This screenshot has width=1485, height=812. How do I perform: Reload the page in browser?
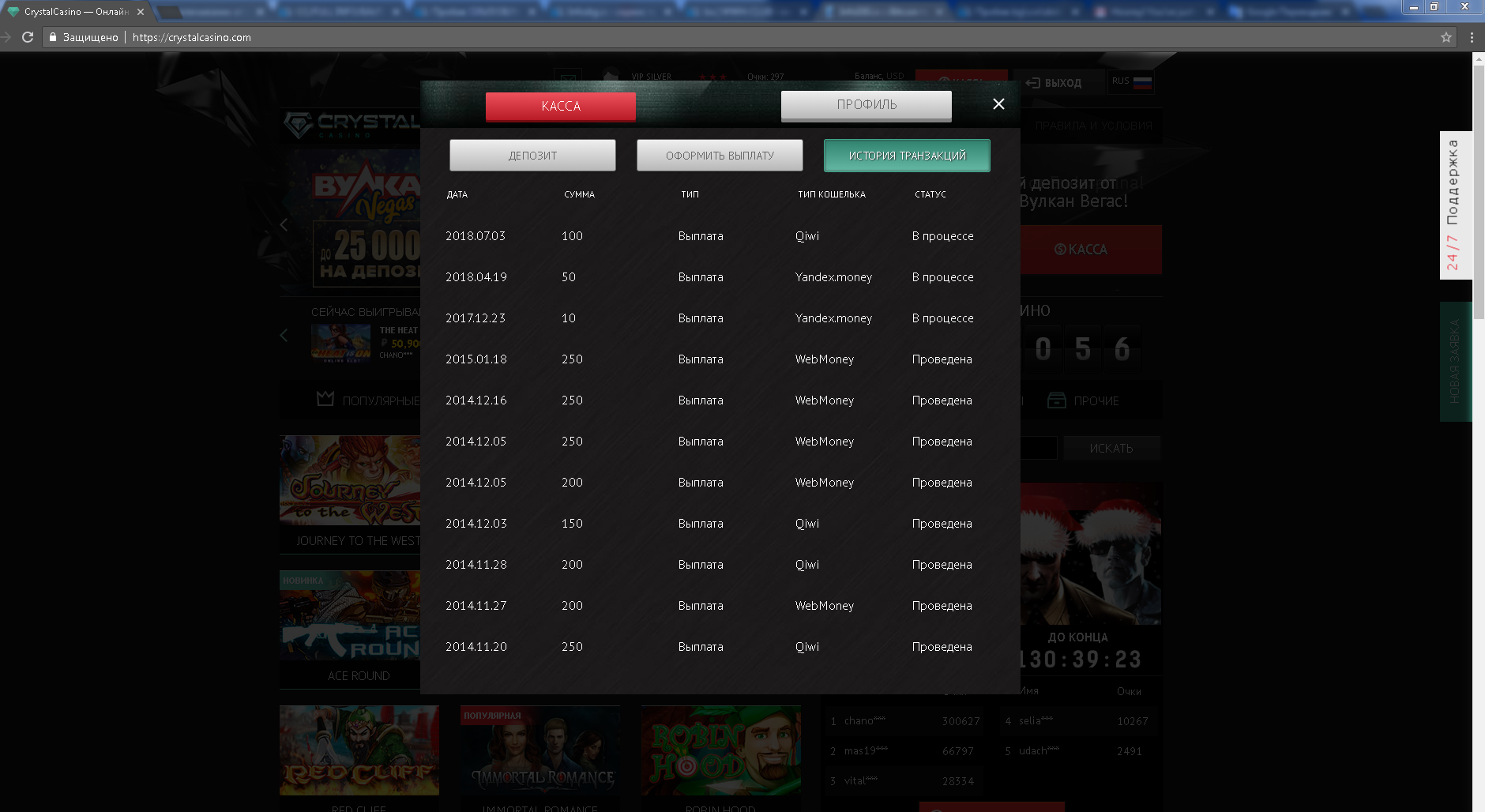click(x=28, y=37)
